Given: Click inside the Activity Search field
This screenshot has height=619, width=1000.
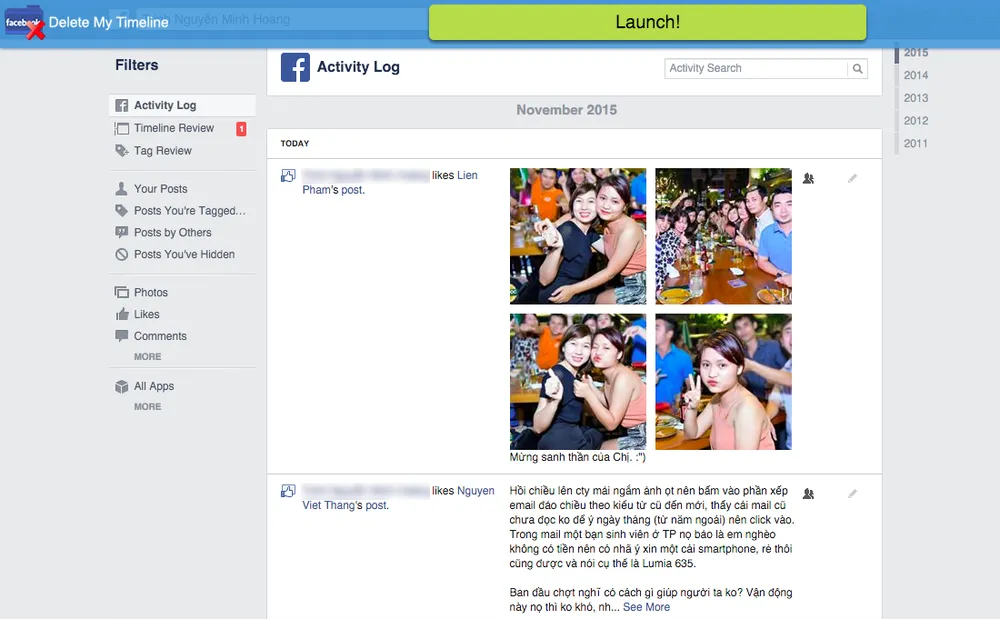Looking at the screenshot, I should point(755,68).
